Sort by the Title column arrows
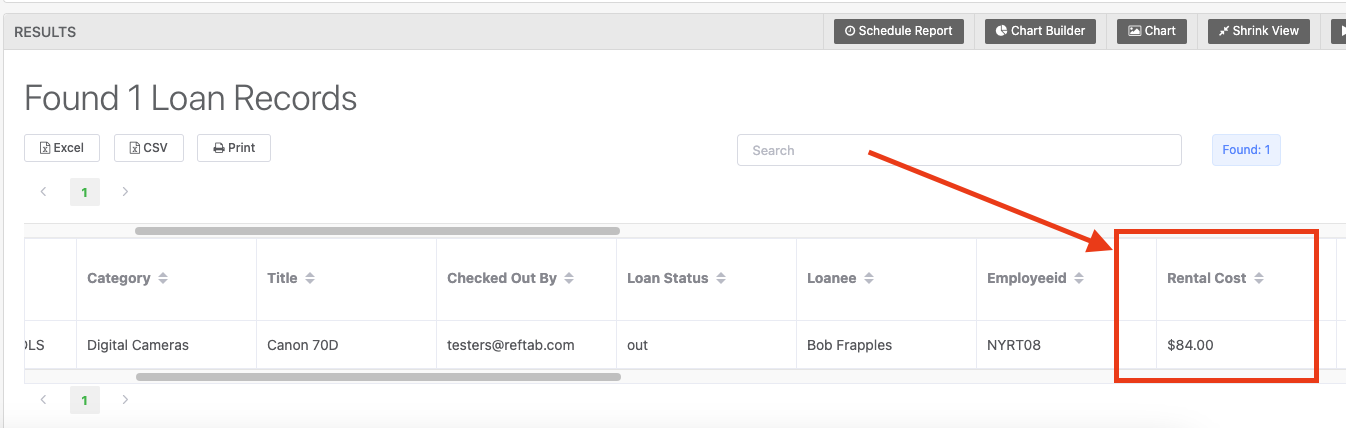This screenshot has height=428, width=1346. 310,278
